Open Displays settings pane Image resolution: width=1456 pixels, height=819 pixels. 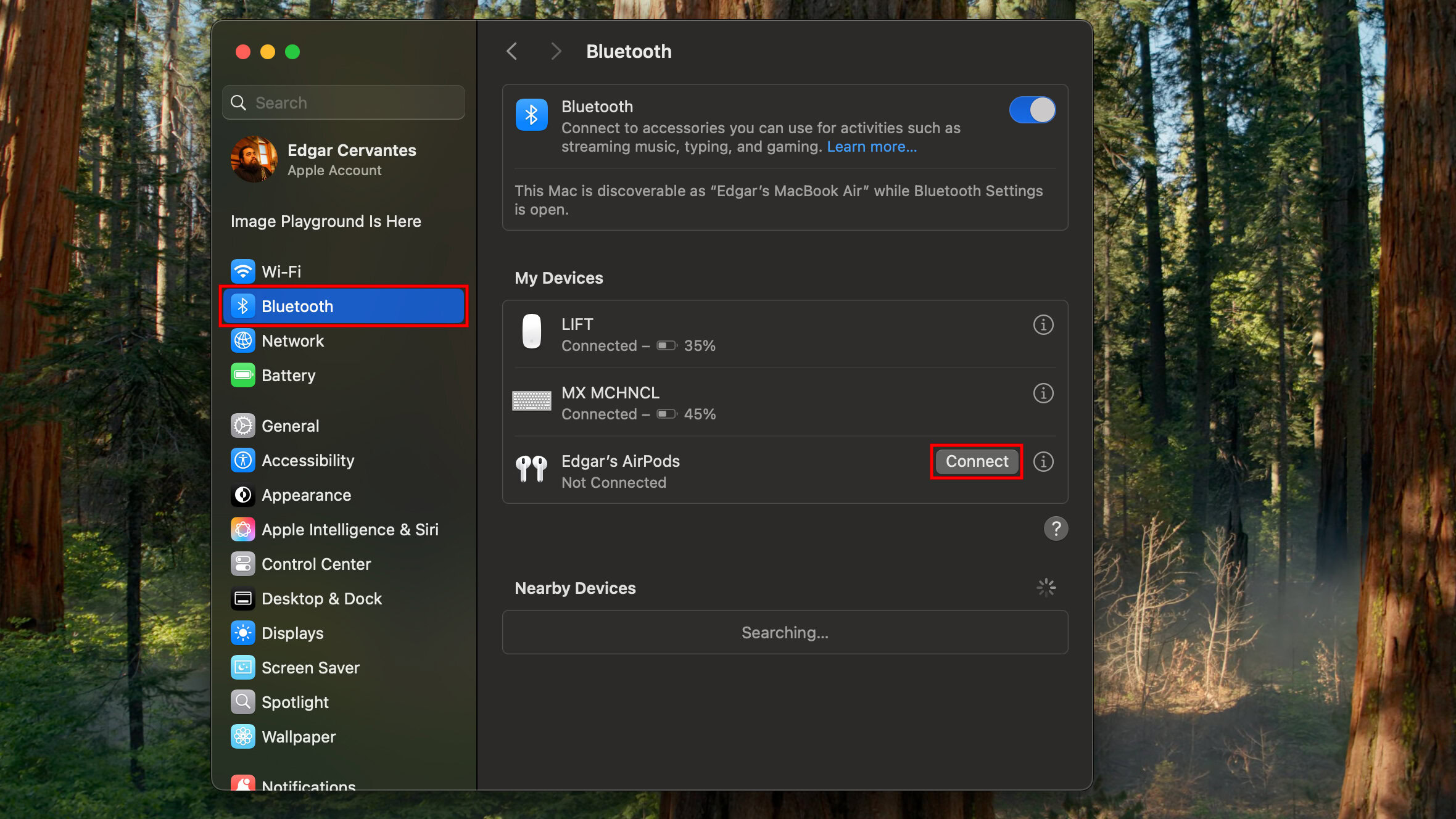(292, 633)
